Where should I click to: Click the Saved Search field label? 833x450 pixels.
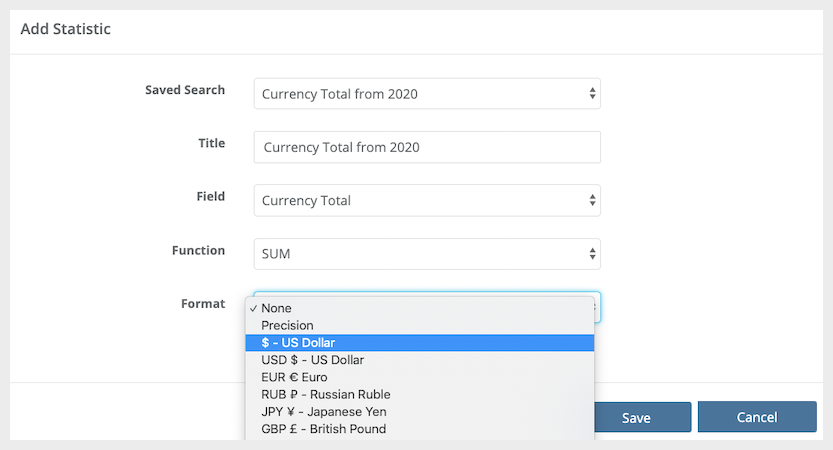pyautogui.click(x=185, y=90)
